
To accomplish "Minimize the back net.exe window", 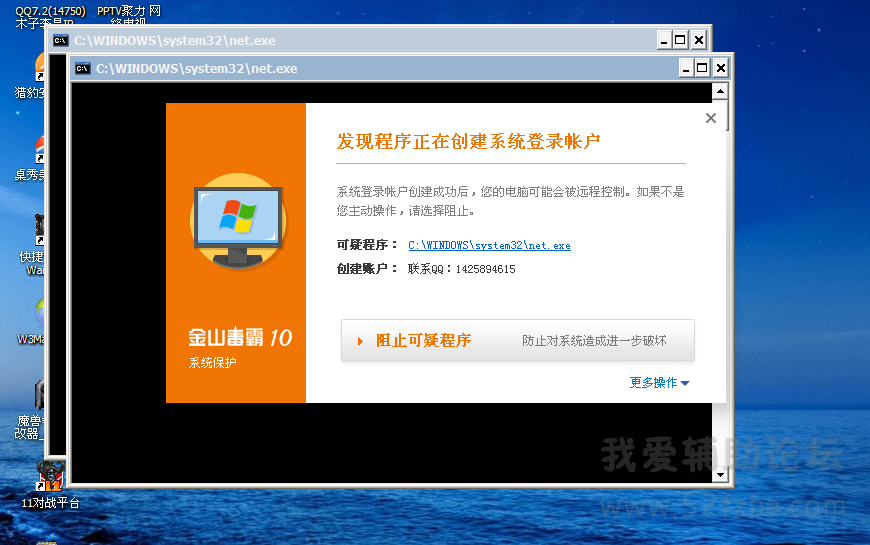I will (664, 41).
